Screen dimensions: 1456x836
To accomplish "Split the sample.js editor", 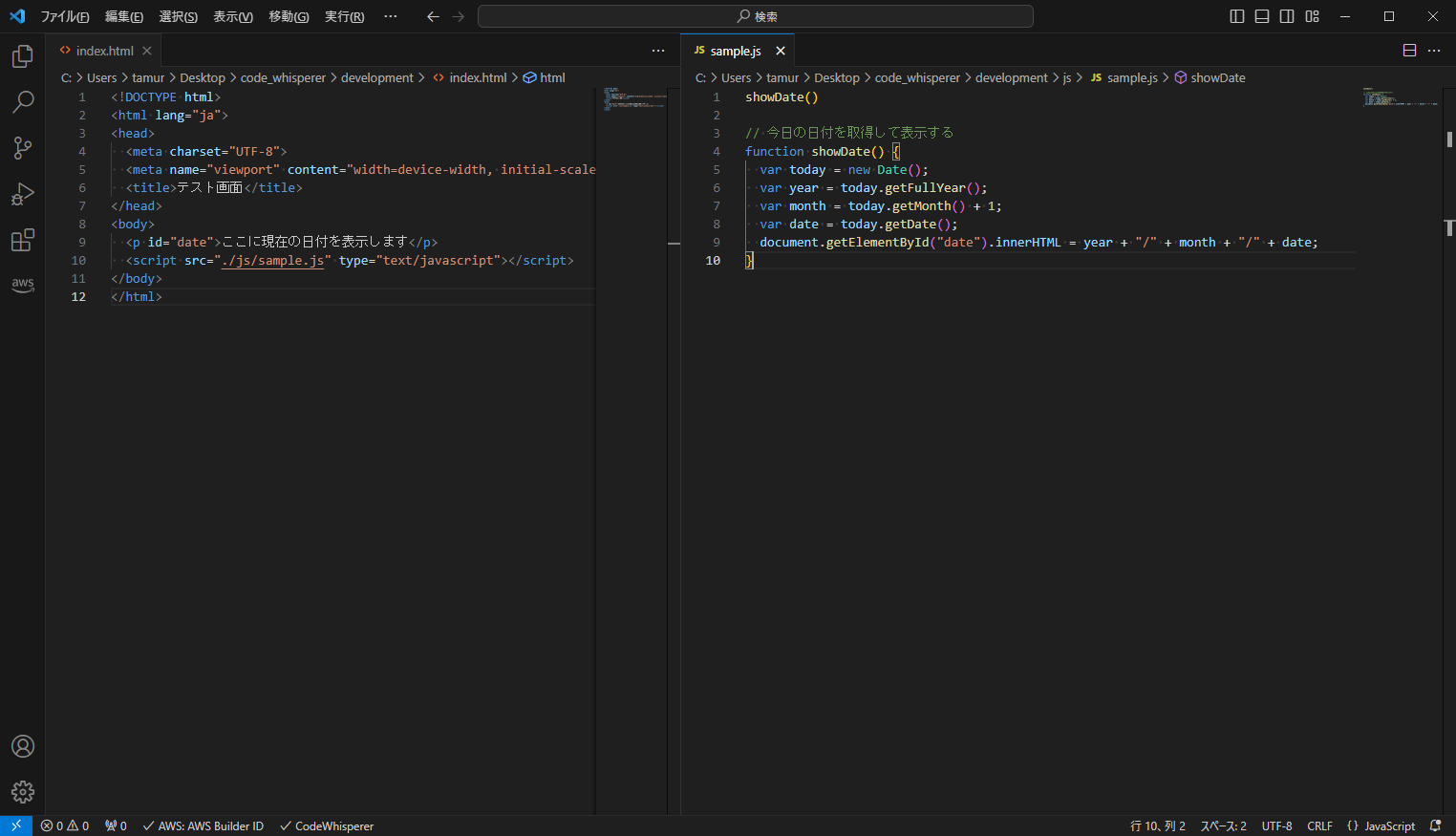I will [x=1409, y=51].
